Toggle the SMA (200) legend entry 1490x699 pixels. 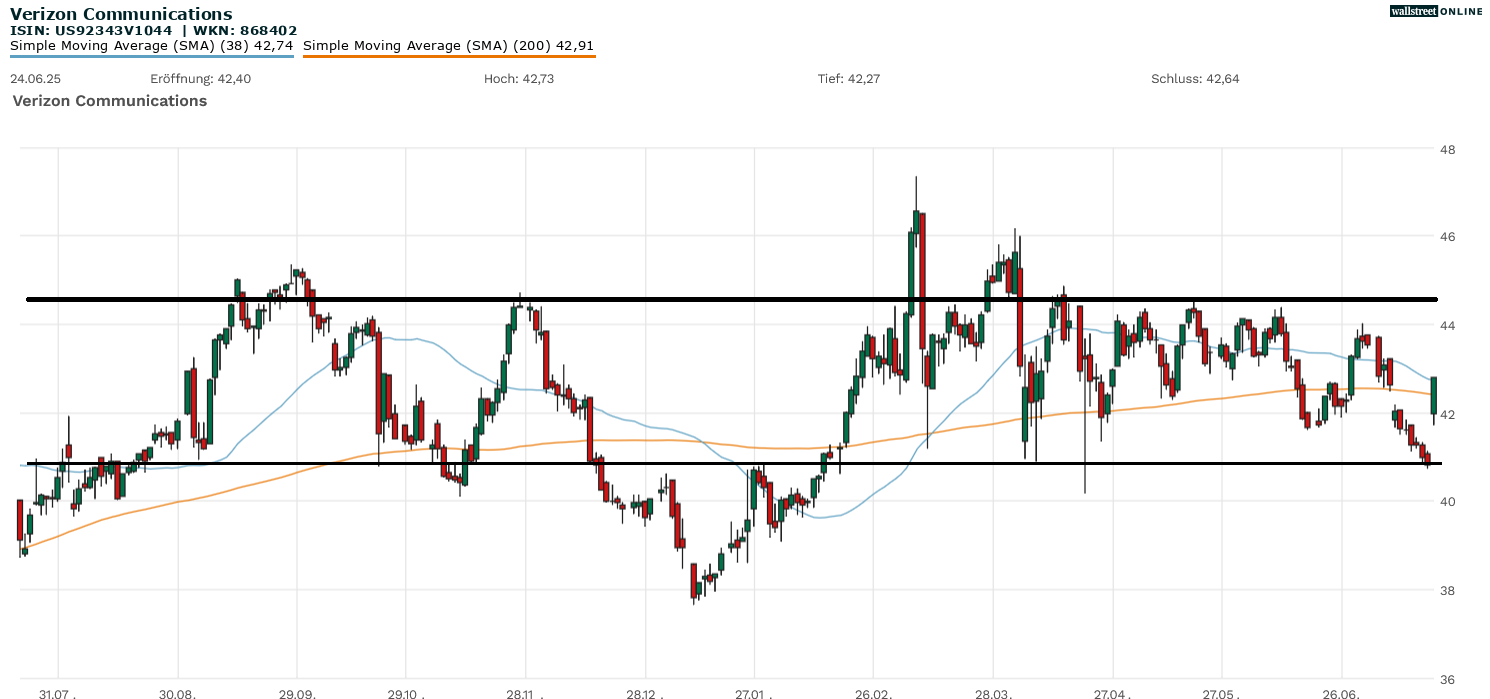click(x=449, y=46)
